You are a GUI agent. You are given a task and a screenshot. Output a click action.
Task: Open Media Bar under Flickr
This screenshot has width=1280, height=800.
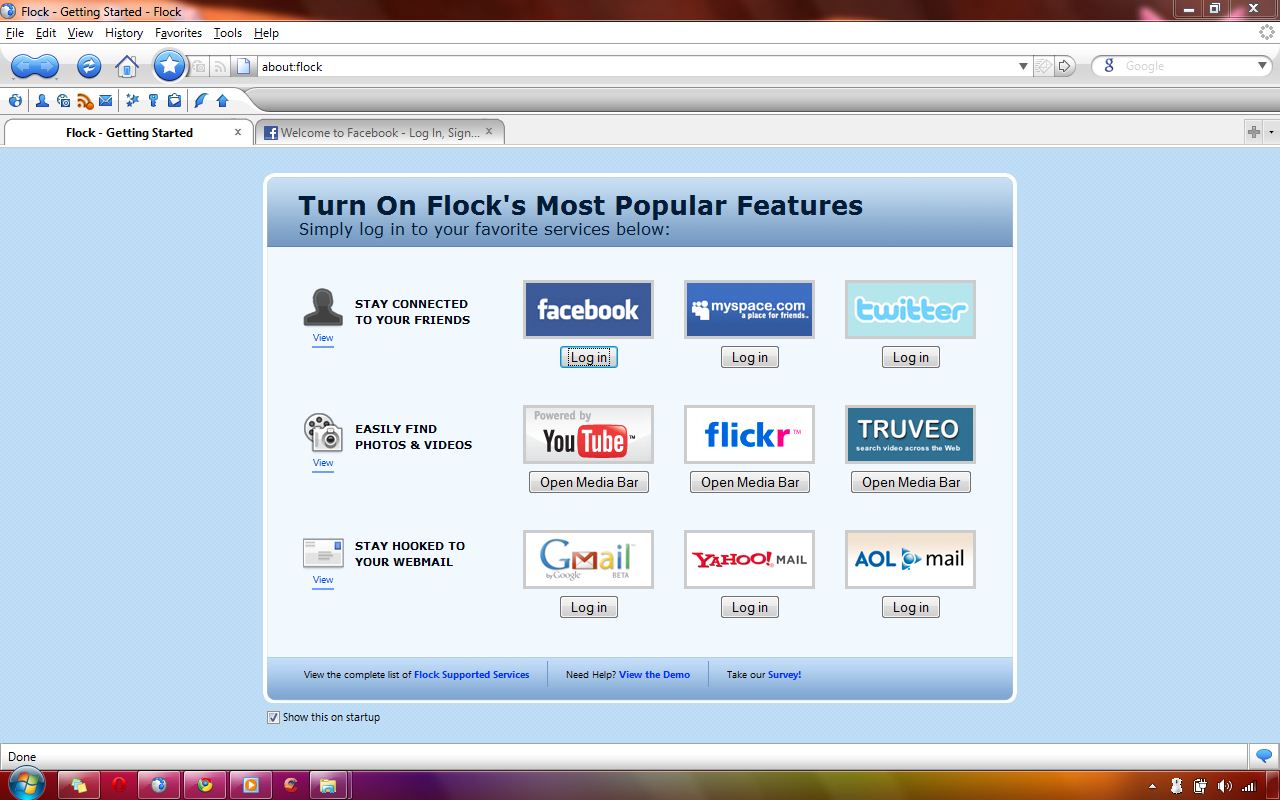[x=750, y=482]
